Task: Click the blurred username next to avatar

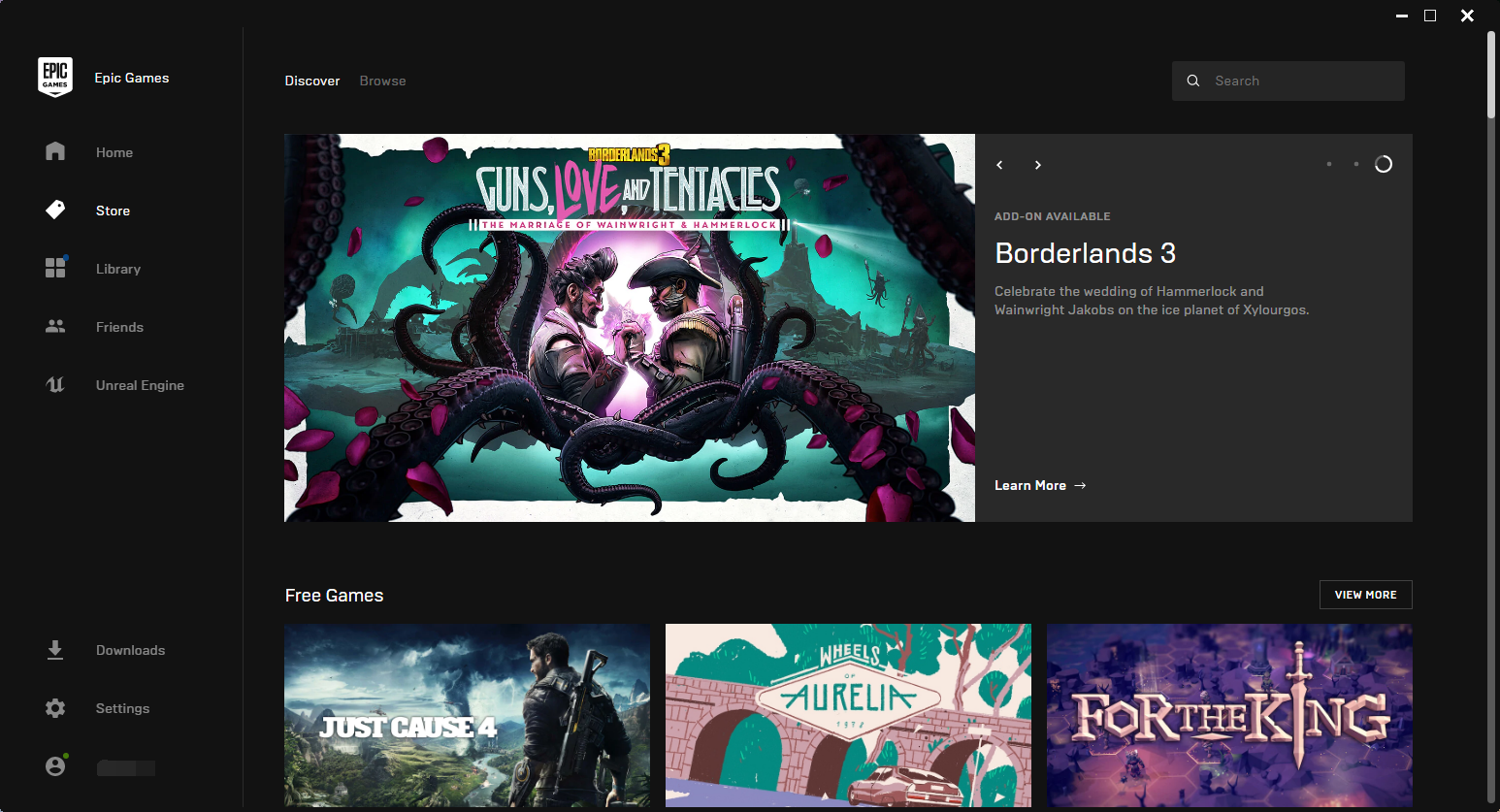Action: 126,768
